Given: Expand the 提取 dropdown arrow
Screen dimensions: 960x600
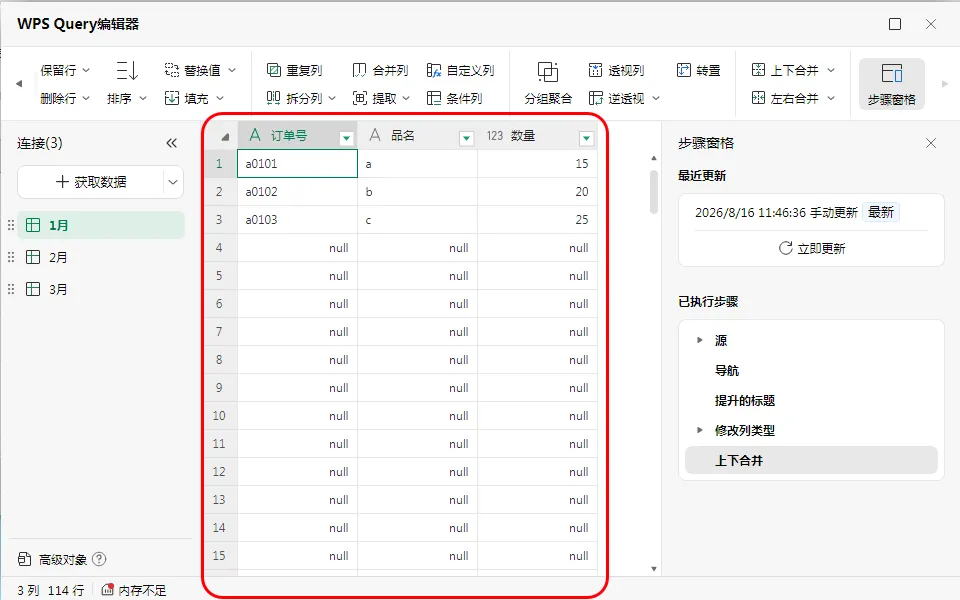Looking at the screenshot, I should [406, 98].
